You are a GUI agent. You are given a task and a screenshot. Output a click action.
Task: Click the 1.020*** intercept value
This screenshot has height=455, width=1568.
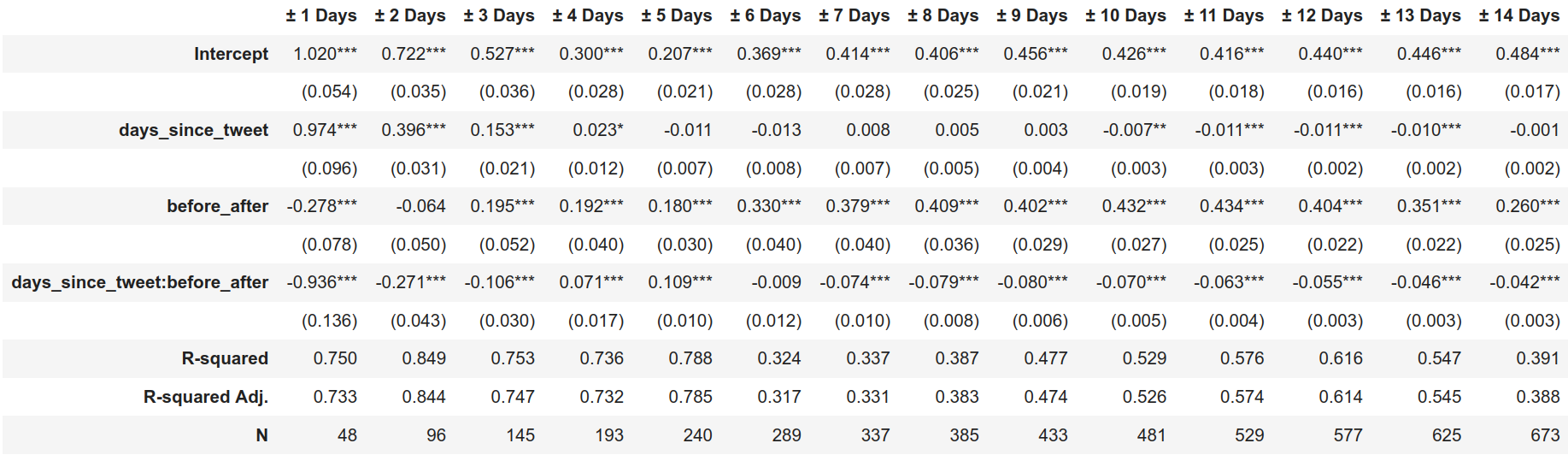(x=325, y=54)
